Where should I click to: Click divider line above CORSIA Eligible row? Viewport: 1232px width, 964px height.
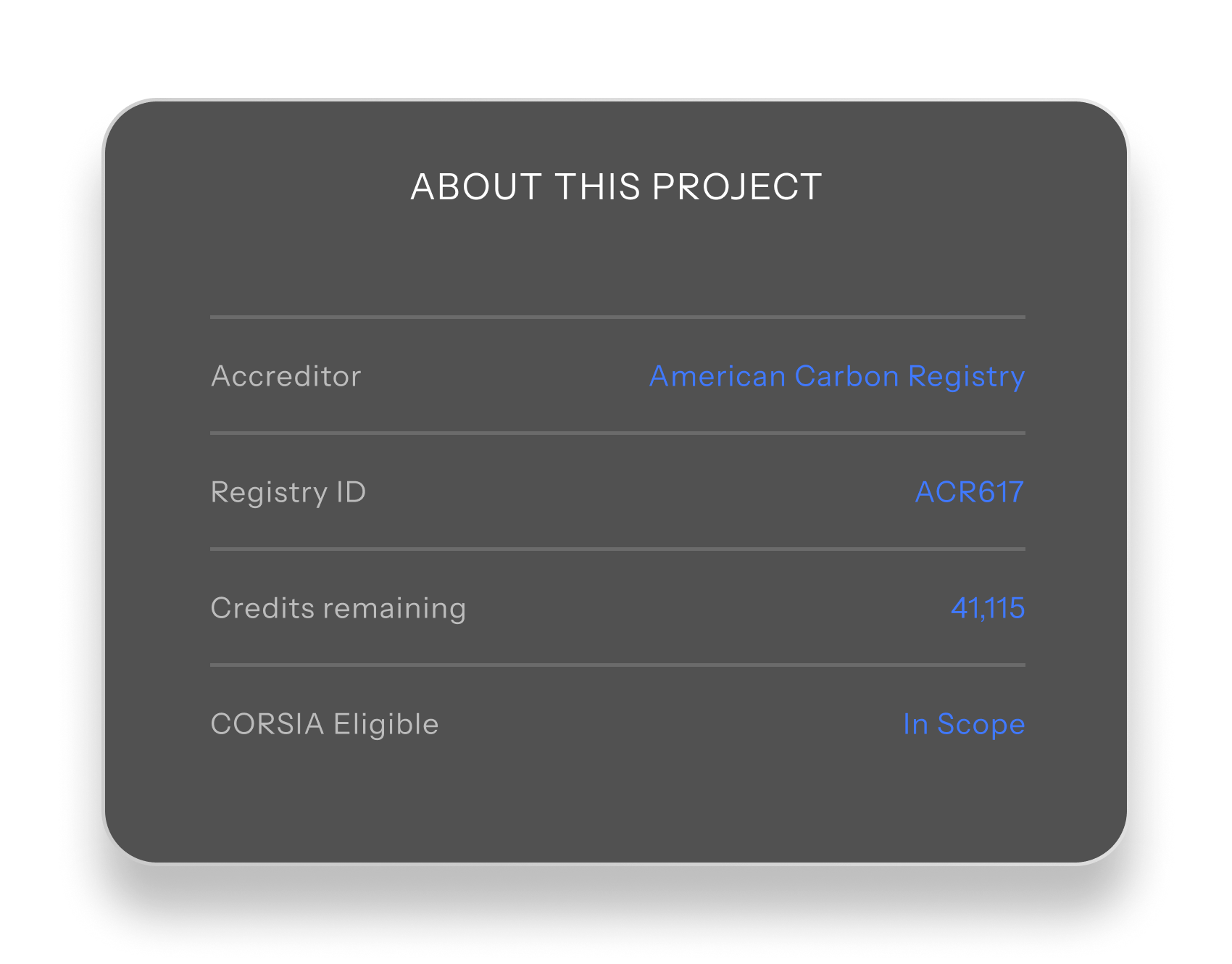coord(617,665)
